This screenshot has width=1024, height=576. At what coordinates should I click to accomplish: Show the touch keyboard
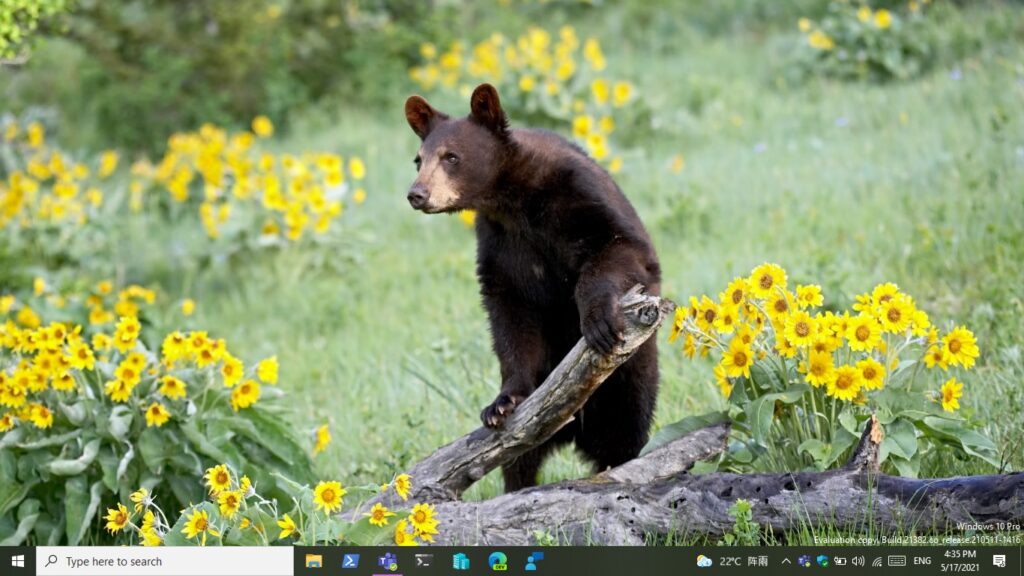(896, 561)
